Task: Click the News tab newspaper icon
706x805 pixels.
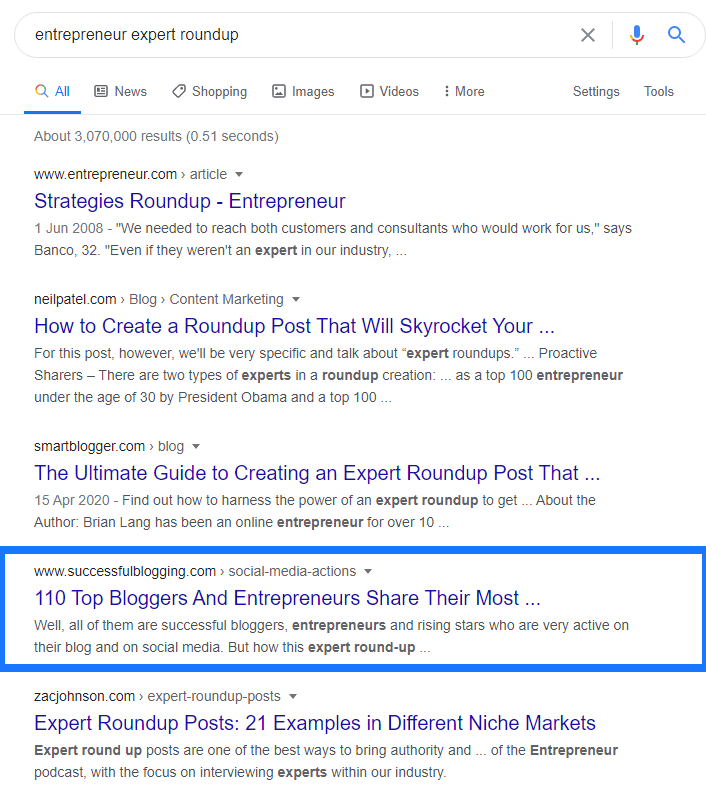Action: [101, 91]
